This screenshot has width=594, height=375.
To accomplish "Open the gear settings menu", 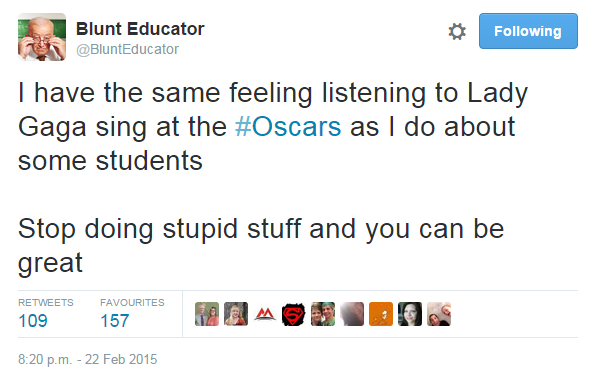I will click(x=457, y=31).
